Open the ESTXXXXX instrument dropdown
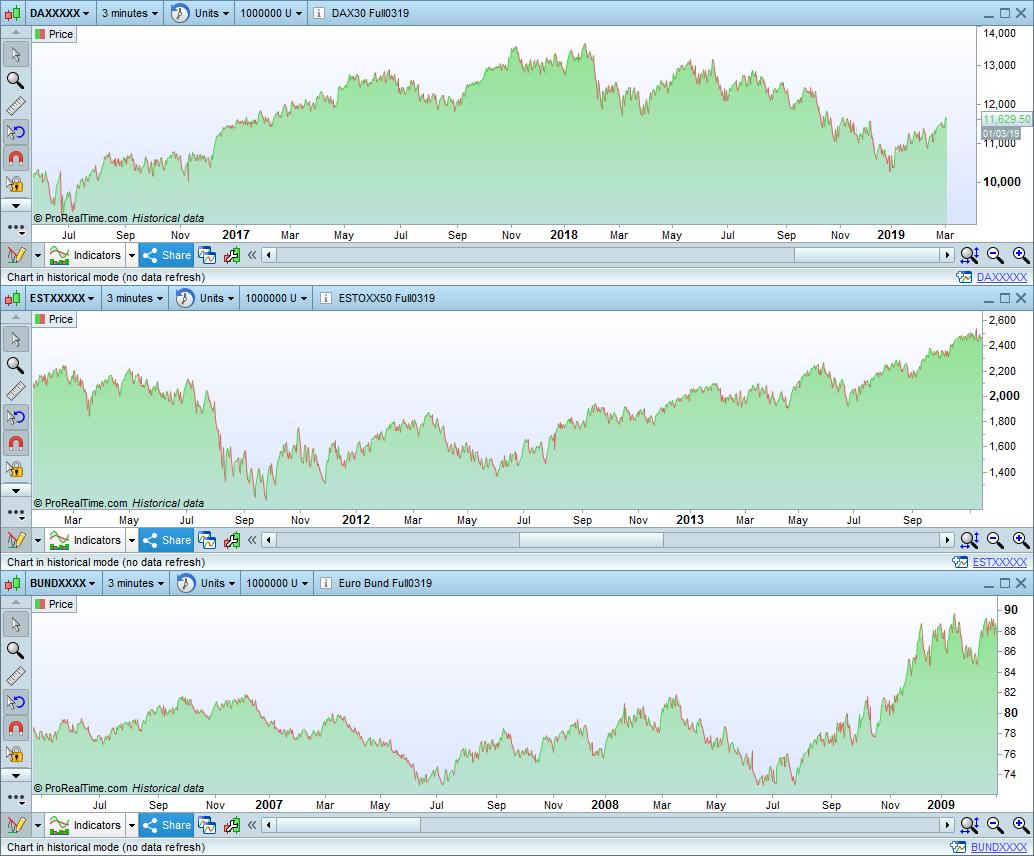Screen dimensions: 1034x856 (x=62, y=298)
